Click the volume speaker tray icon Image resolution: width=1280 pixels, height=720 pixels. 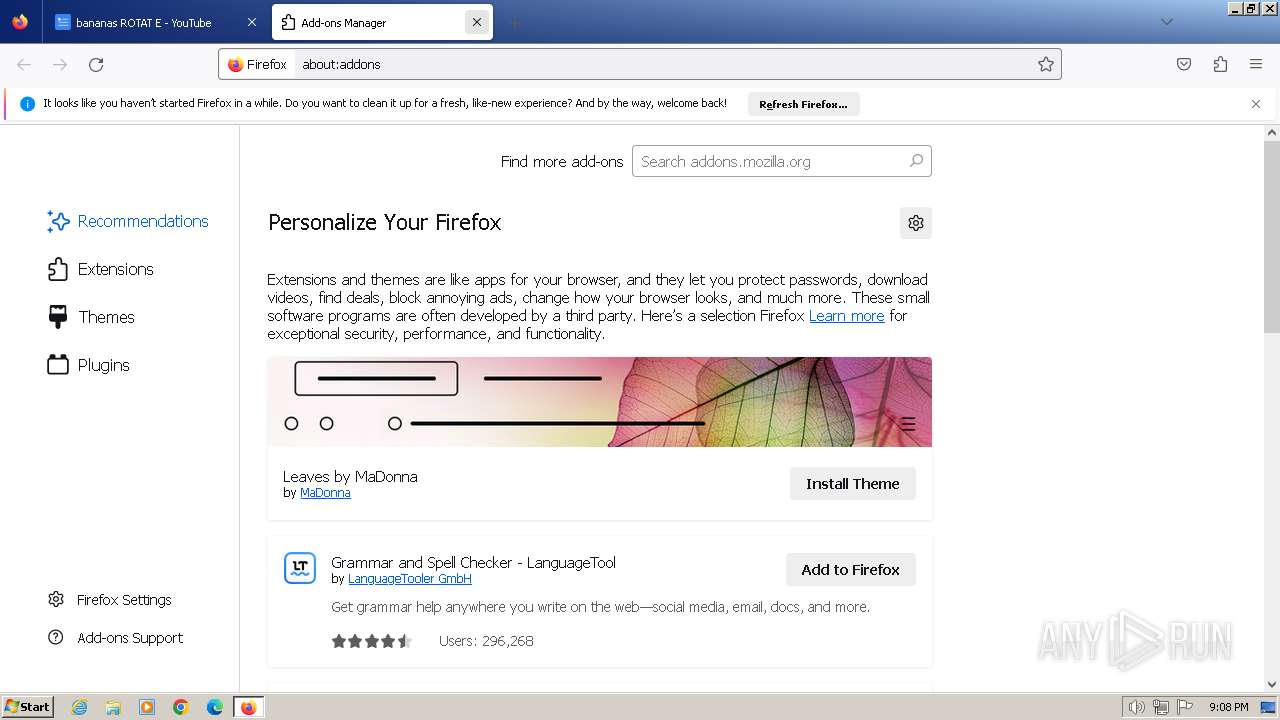point(1136,707)
